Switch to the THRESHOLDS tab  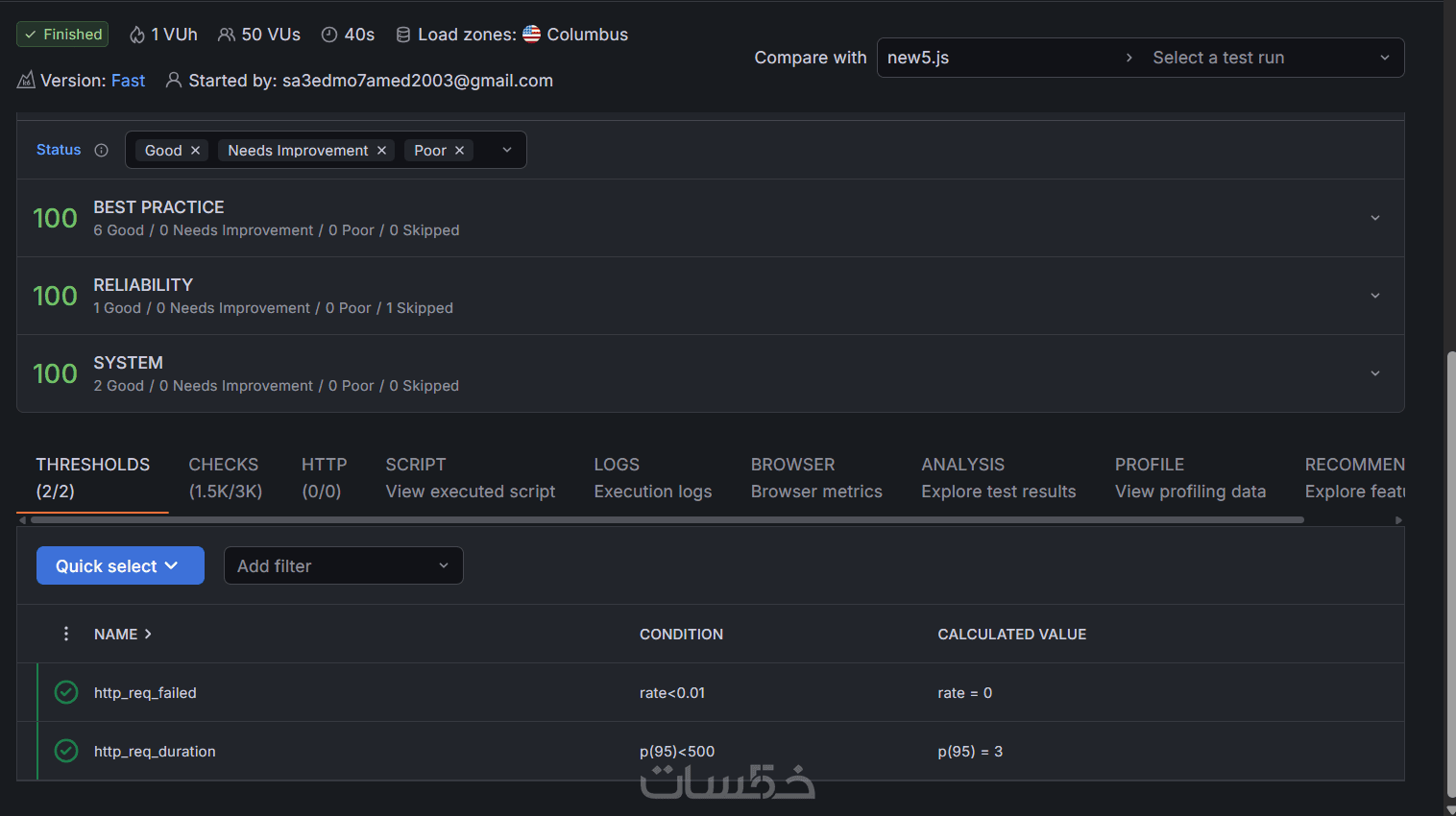tap(93, 477)
